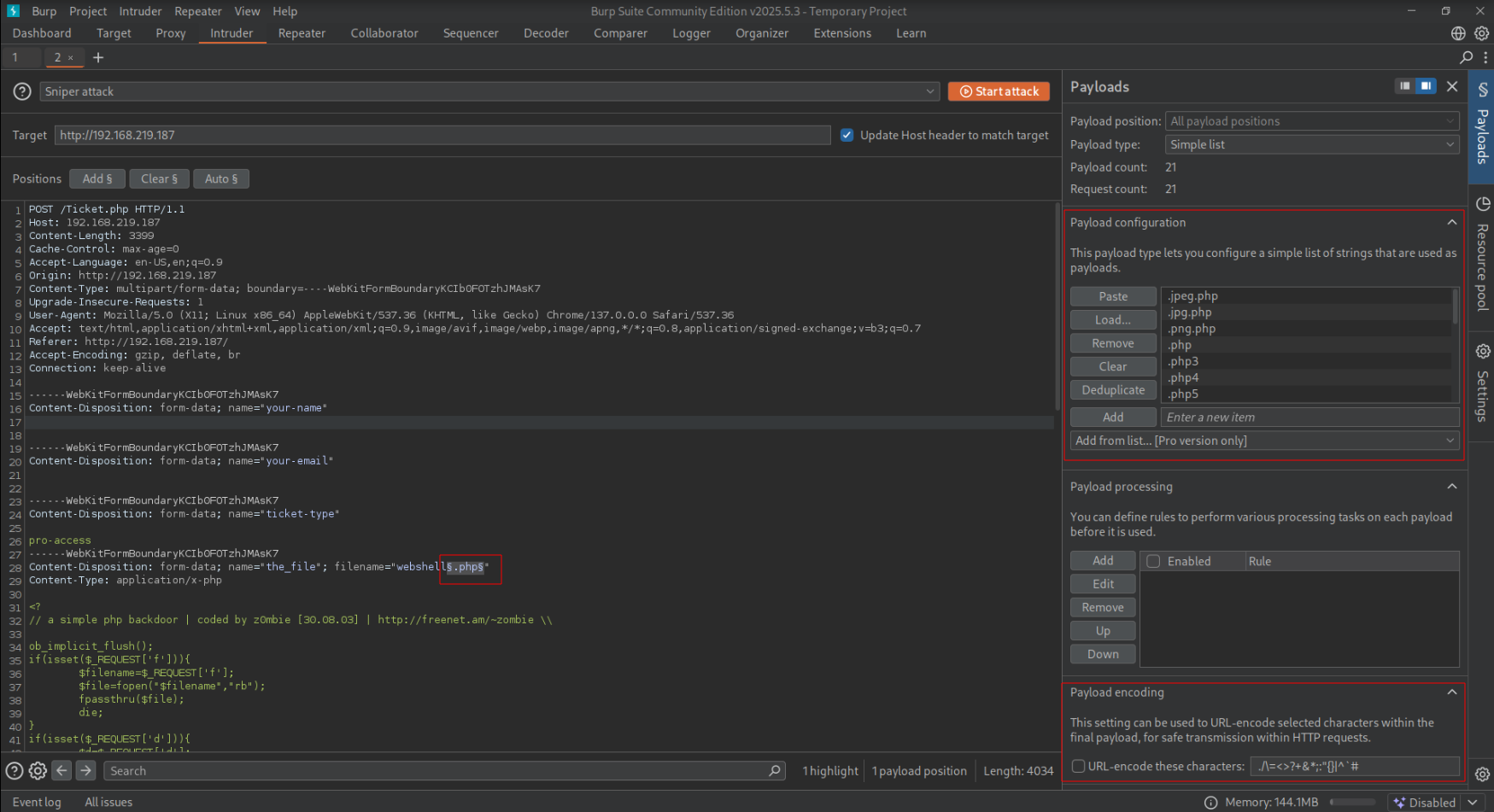The image size is (1494, 812).
Task: Click URL-encode characters text field
Action: click(1355, 766)
